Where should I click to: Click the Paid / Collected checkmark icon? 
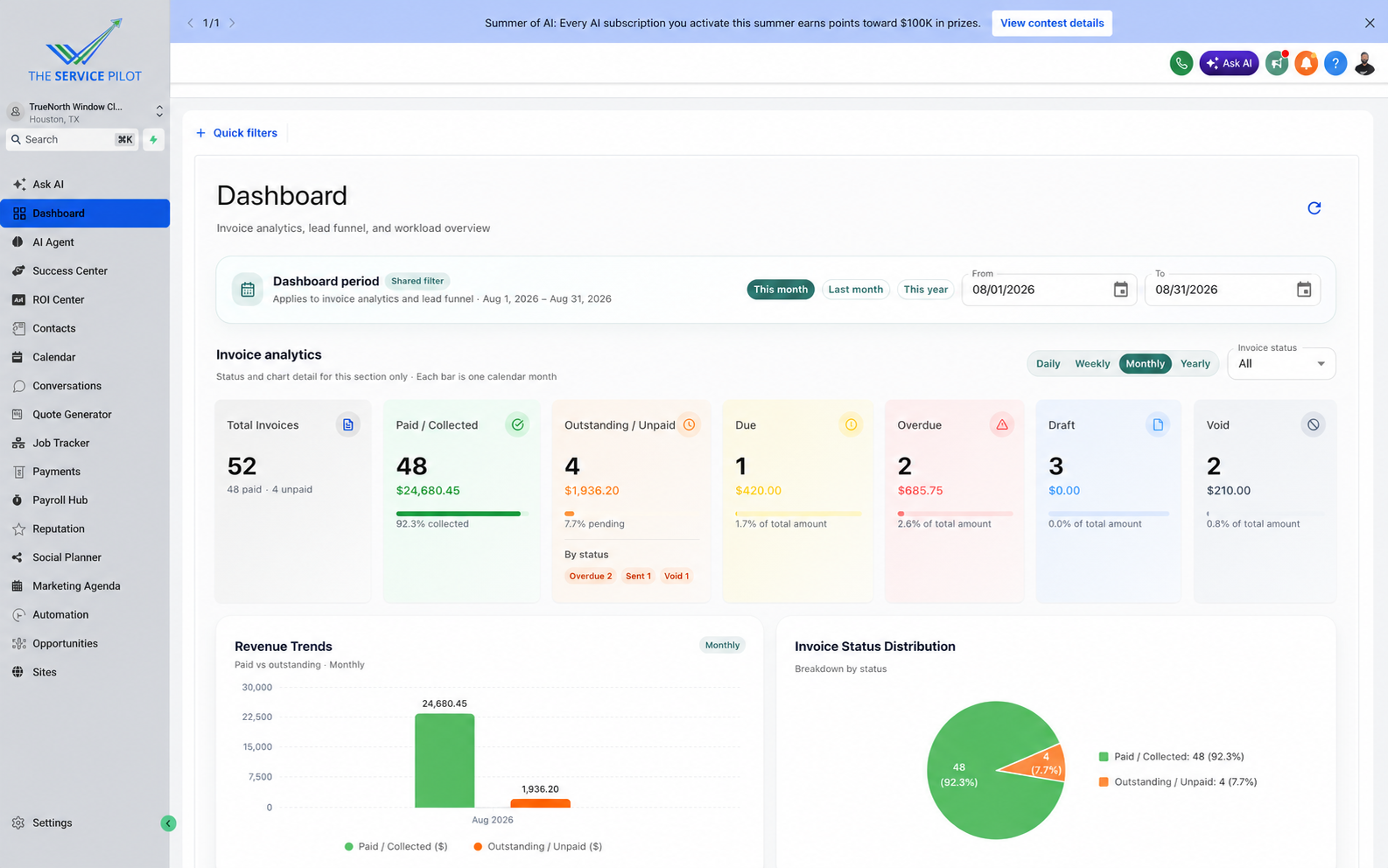coord(517,424)
